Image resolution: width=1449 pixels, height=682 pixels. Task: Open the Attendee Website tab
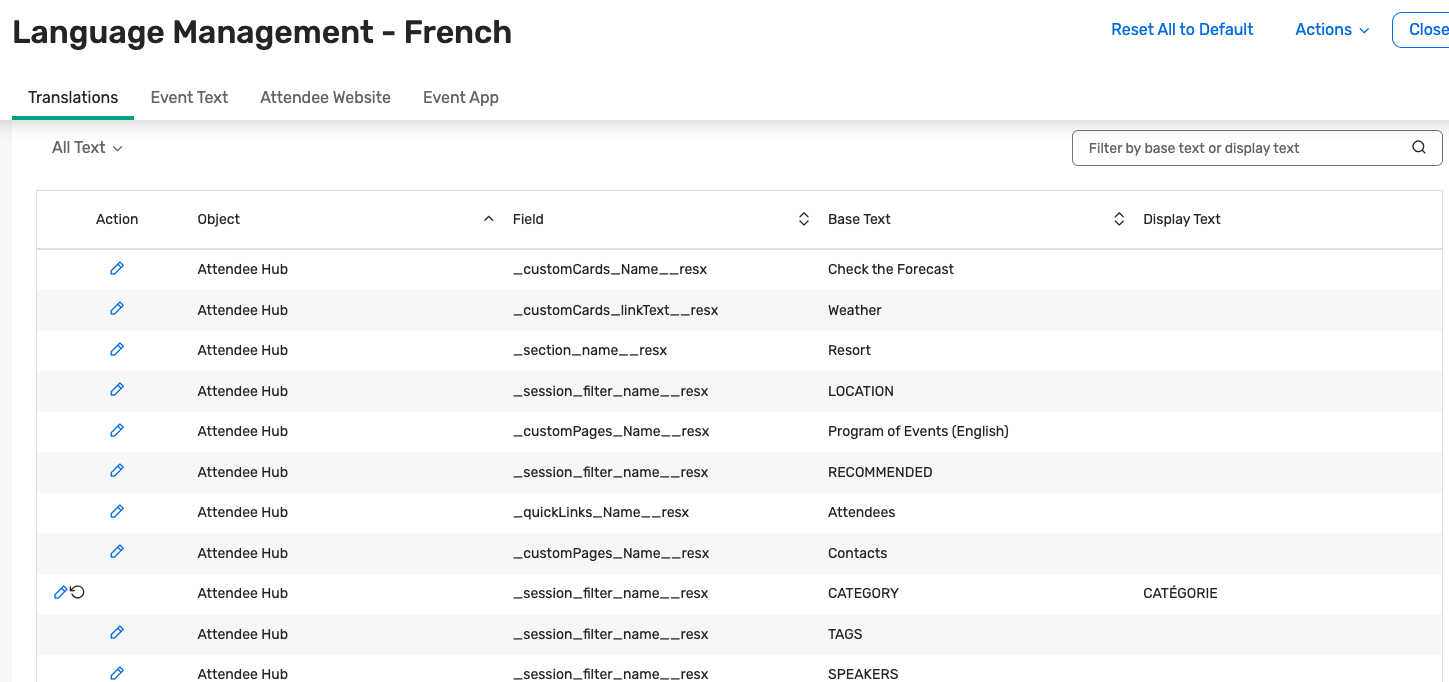325,98
